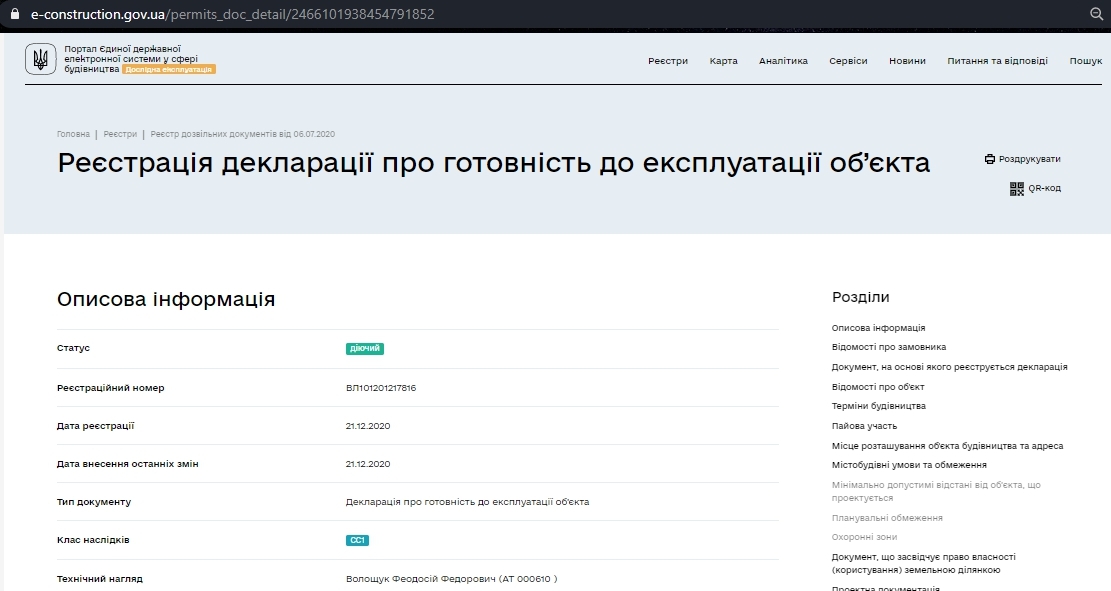Jump to Терміни будівництва section

(879, 405)
